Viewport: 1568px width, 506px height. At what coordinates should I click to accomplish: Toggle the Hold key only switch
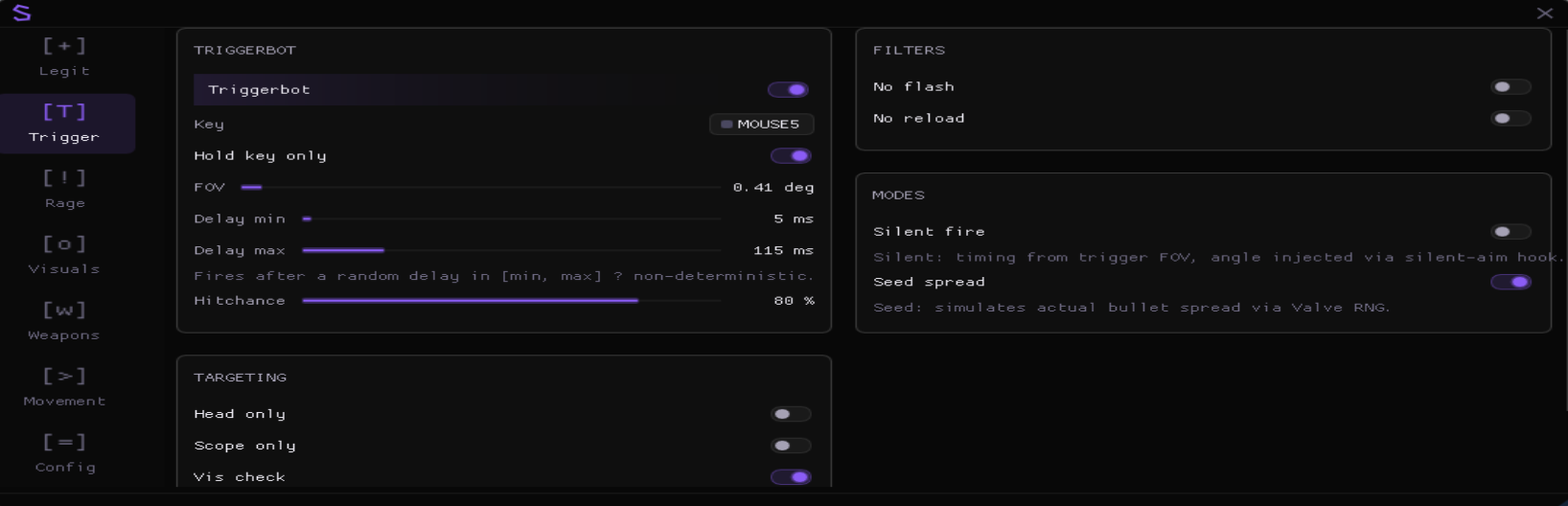[791, 155]
